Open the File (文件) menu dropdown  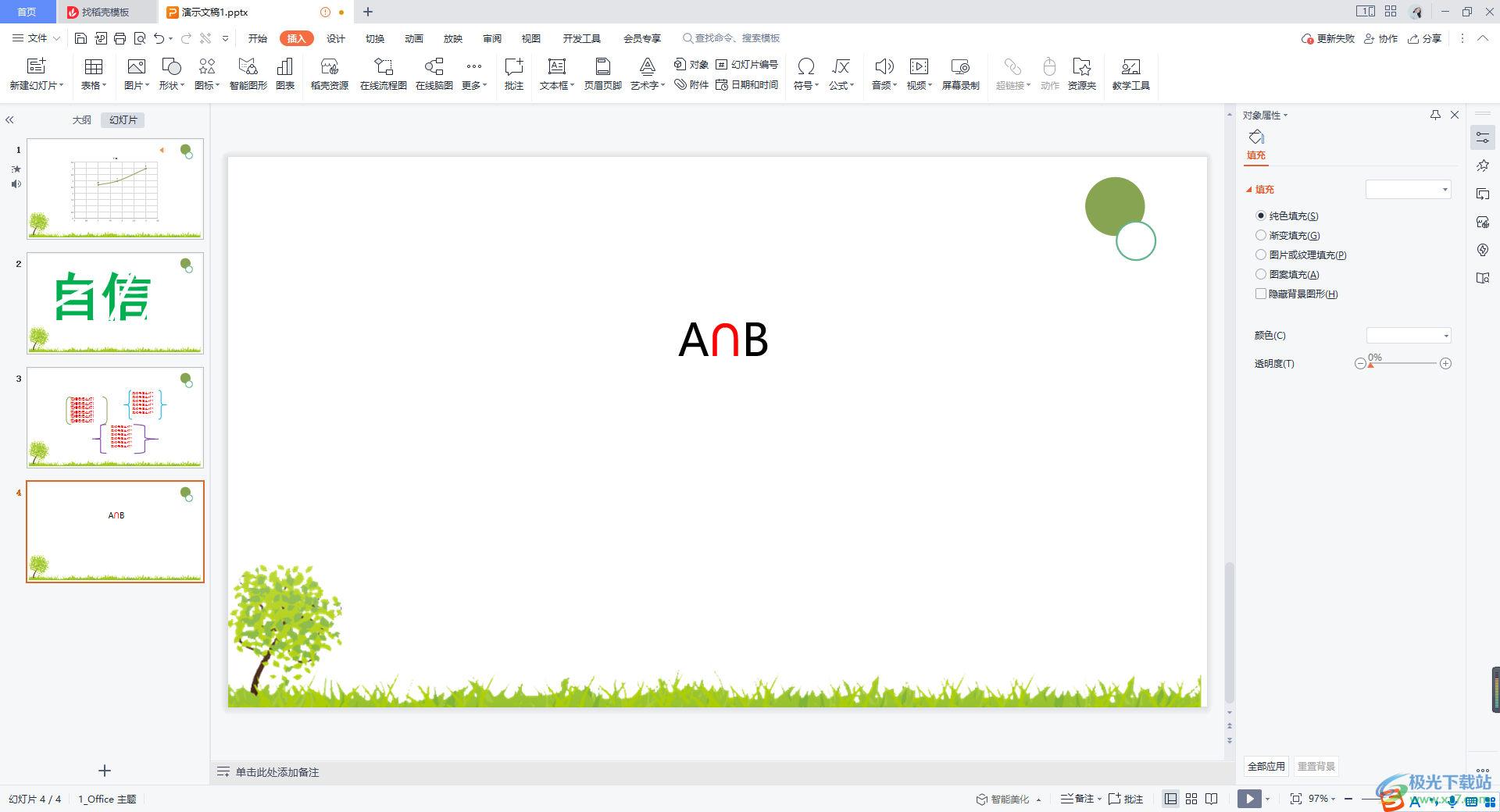(x=37, y=38)
